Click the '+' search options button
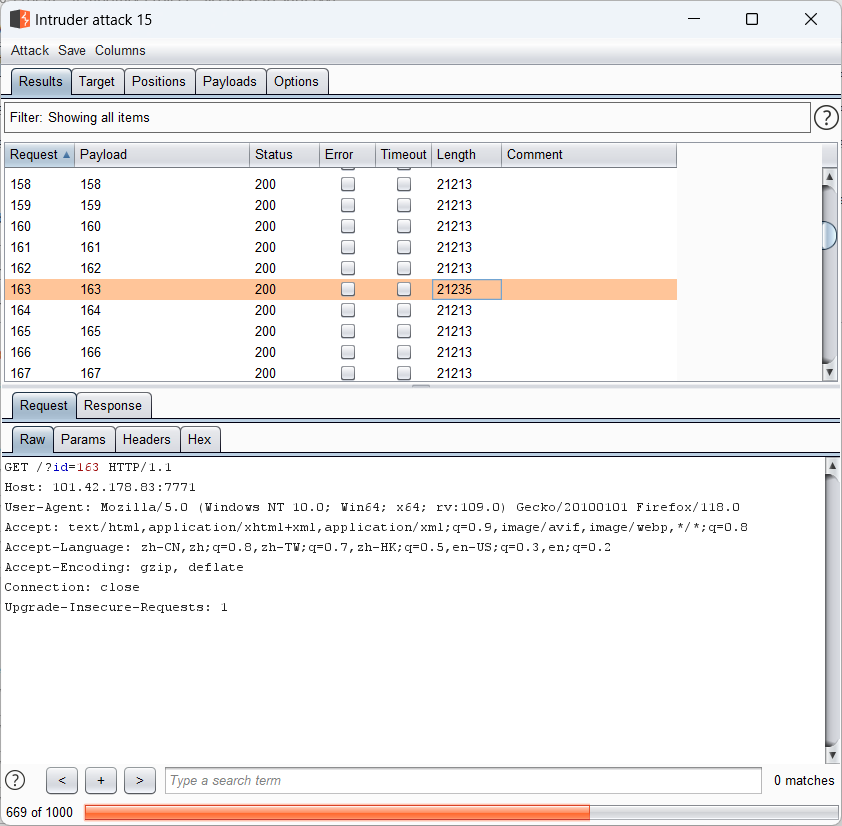Screen dimensions: 842x826 click(101, 780)
